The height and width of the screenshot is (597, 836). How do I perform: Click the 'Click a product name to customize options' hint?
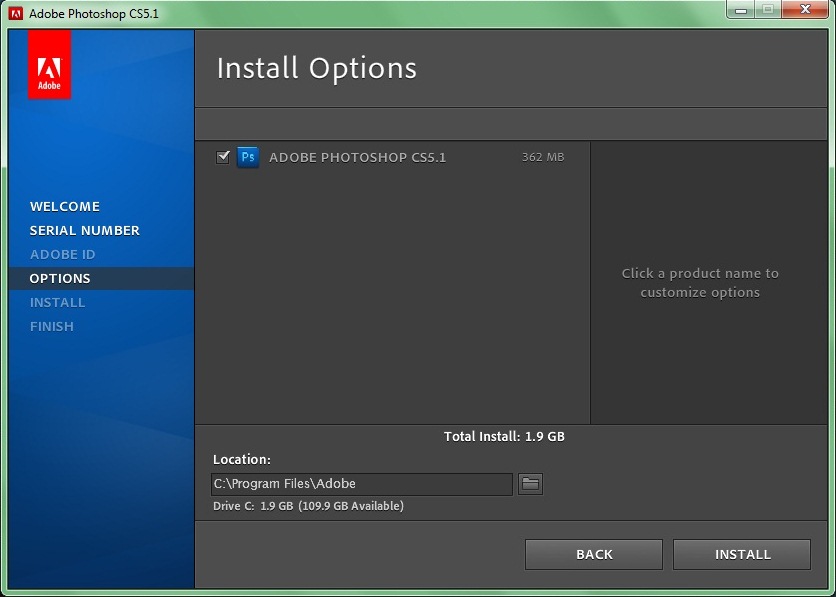click(x=700, y=283)
